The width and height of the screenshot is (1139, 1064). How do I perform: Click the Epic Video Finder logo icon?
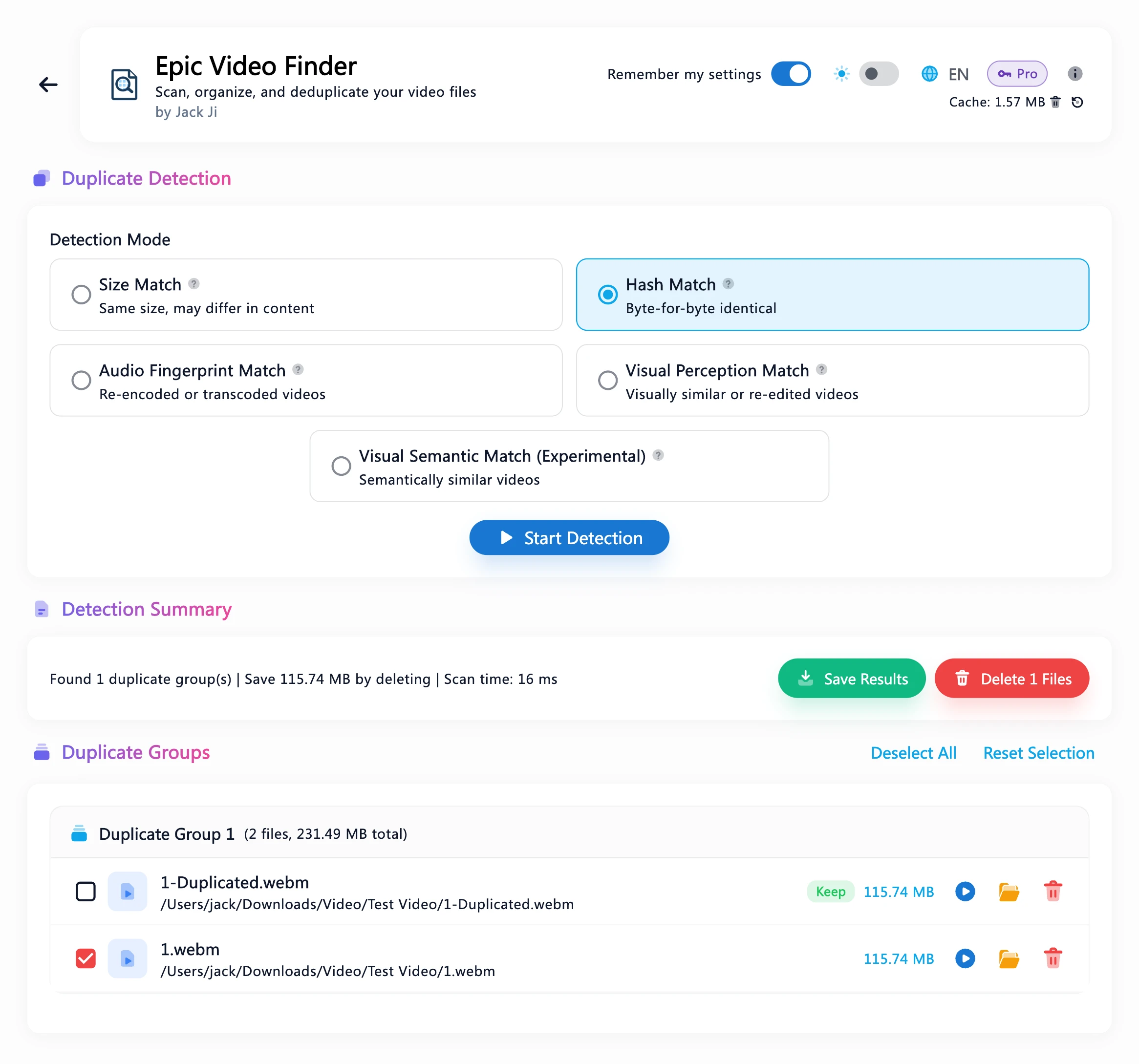124,85
